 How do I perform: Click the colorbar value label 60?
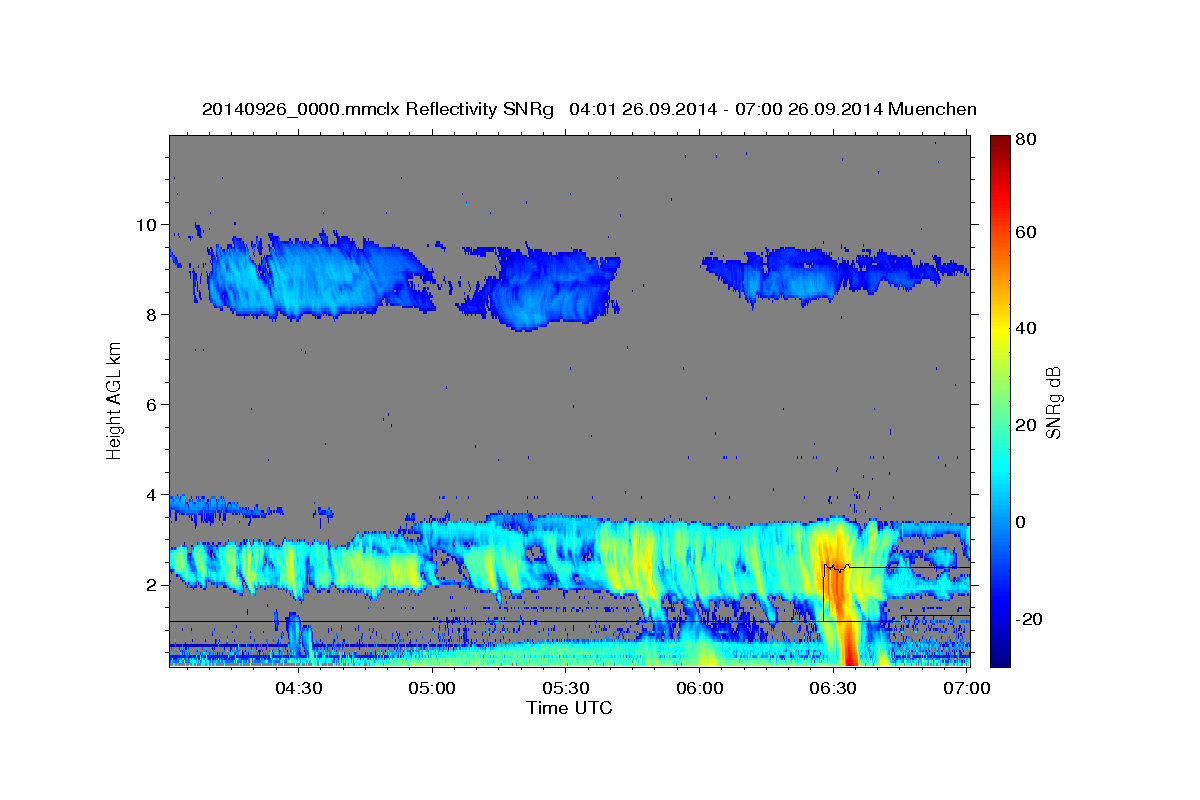click(1026, 232)
